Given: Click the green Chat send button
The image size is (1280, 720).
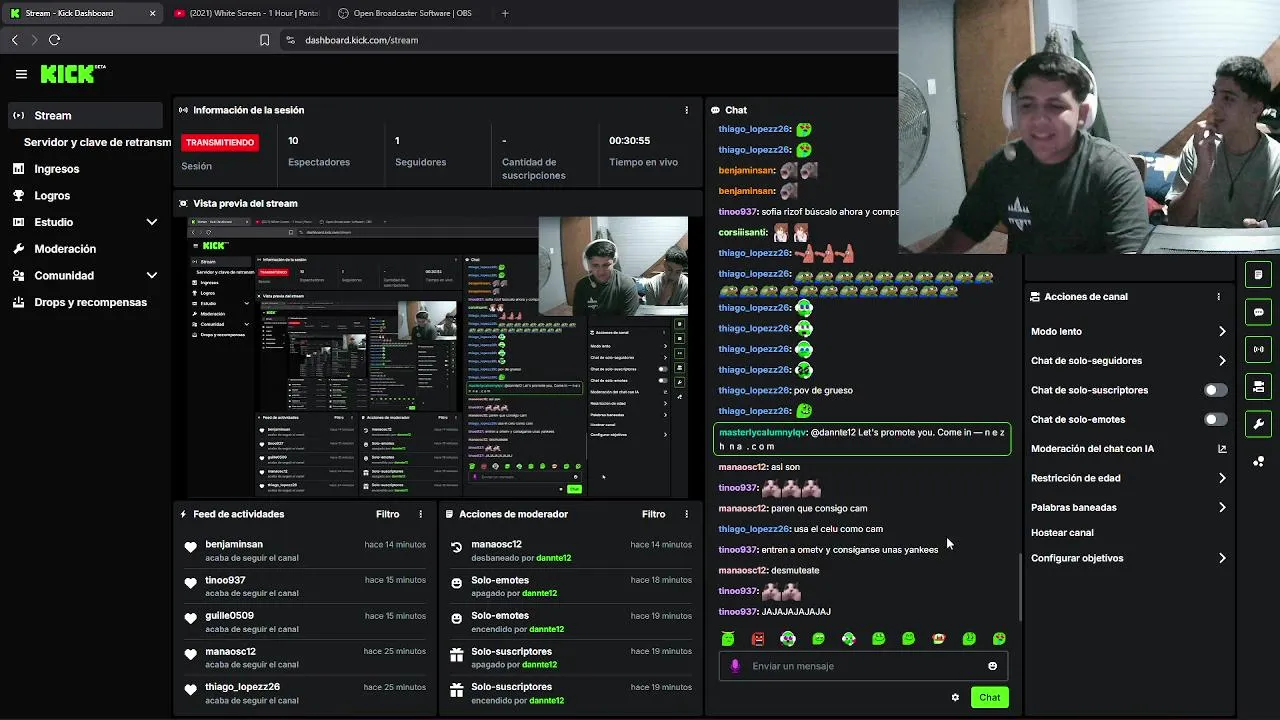Looking at the screenshot, I should tap(990, 697).
